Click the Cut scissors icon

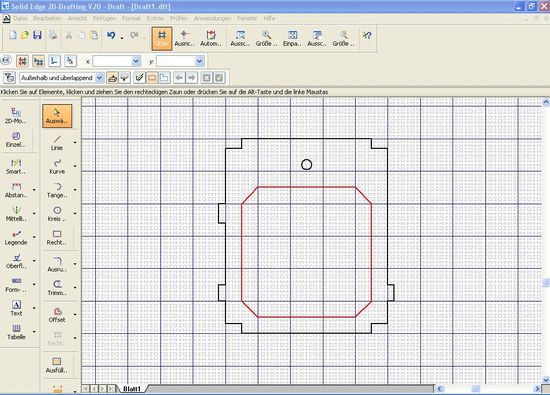69,35
